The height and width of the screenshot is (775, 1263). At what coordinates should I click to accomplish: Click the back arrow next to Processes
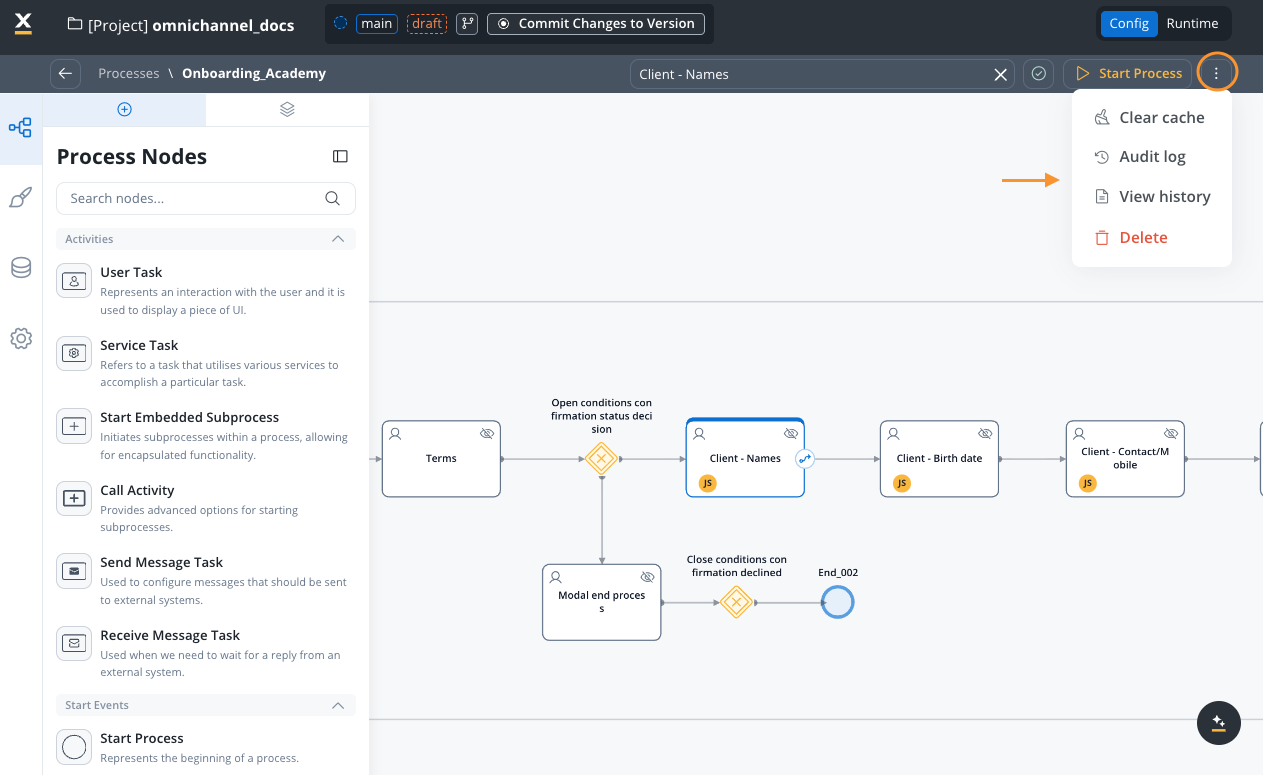pos(65,73)
